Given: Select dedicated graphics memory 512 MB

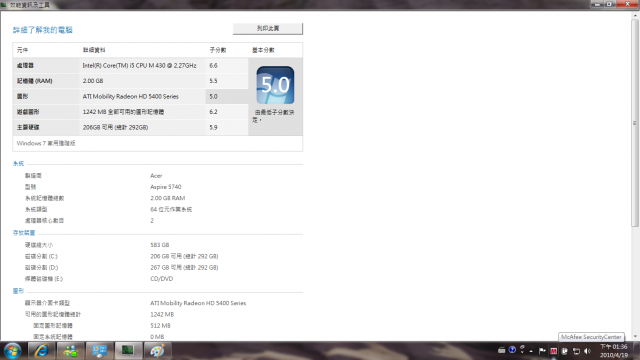Looking at the screenshot, I should tap(160, 326).
